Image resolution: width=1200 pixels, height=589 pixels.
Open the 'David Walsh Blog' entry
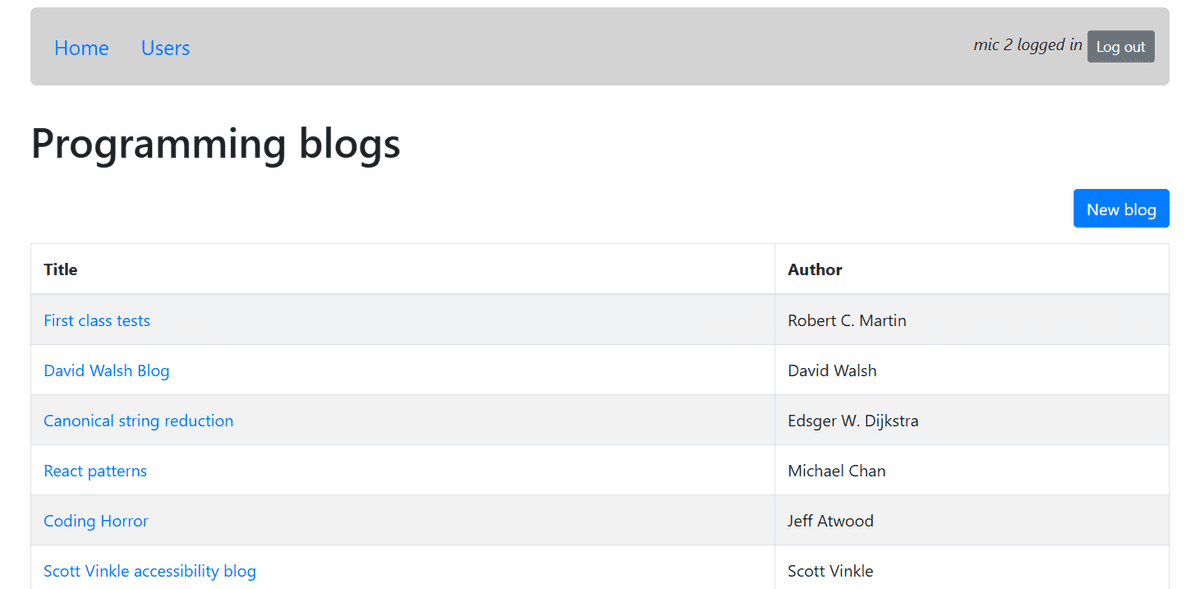[x=106, y=370]
